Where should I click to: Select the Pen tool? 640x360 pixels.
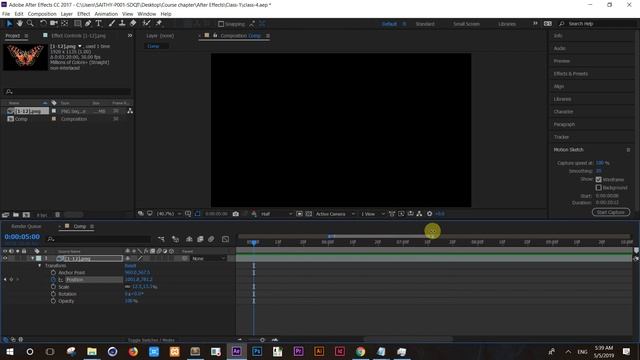[x=88, y=24]
